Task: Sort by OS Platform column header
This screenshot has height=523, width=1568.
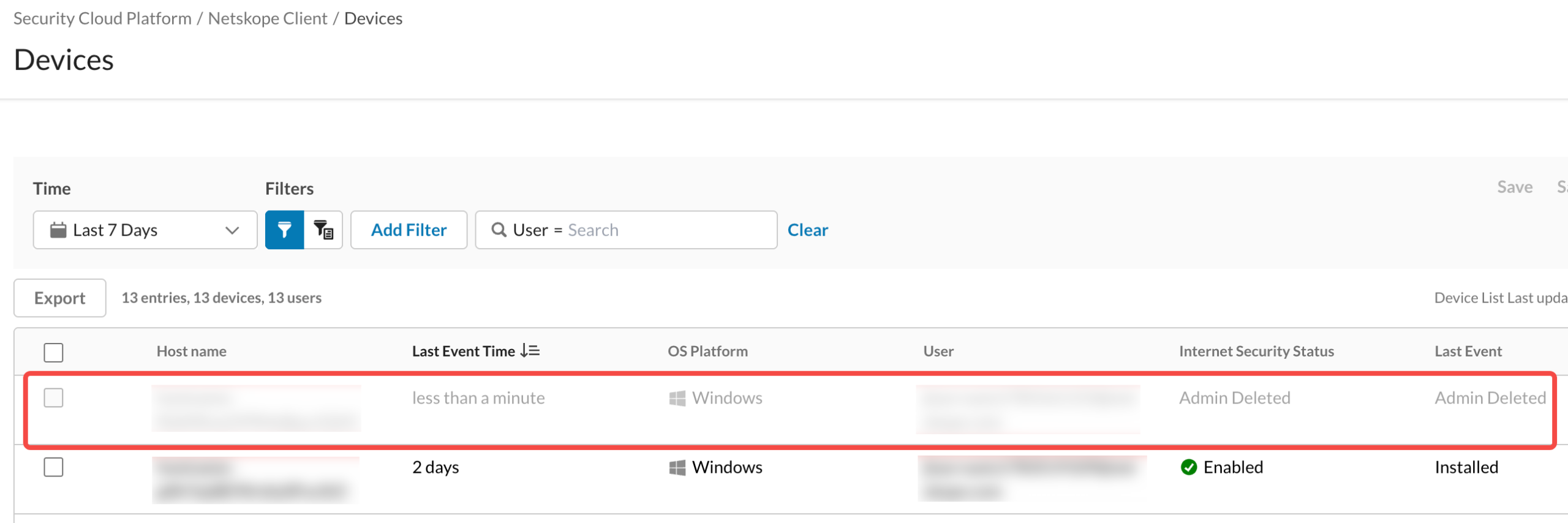Action: (707, 351)
